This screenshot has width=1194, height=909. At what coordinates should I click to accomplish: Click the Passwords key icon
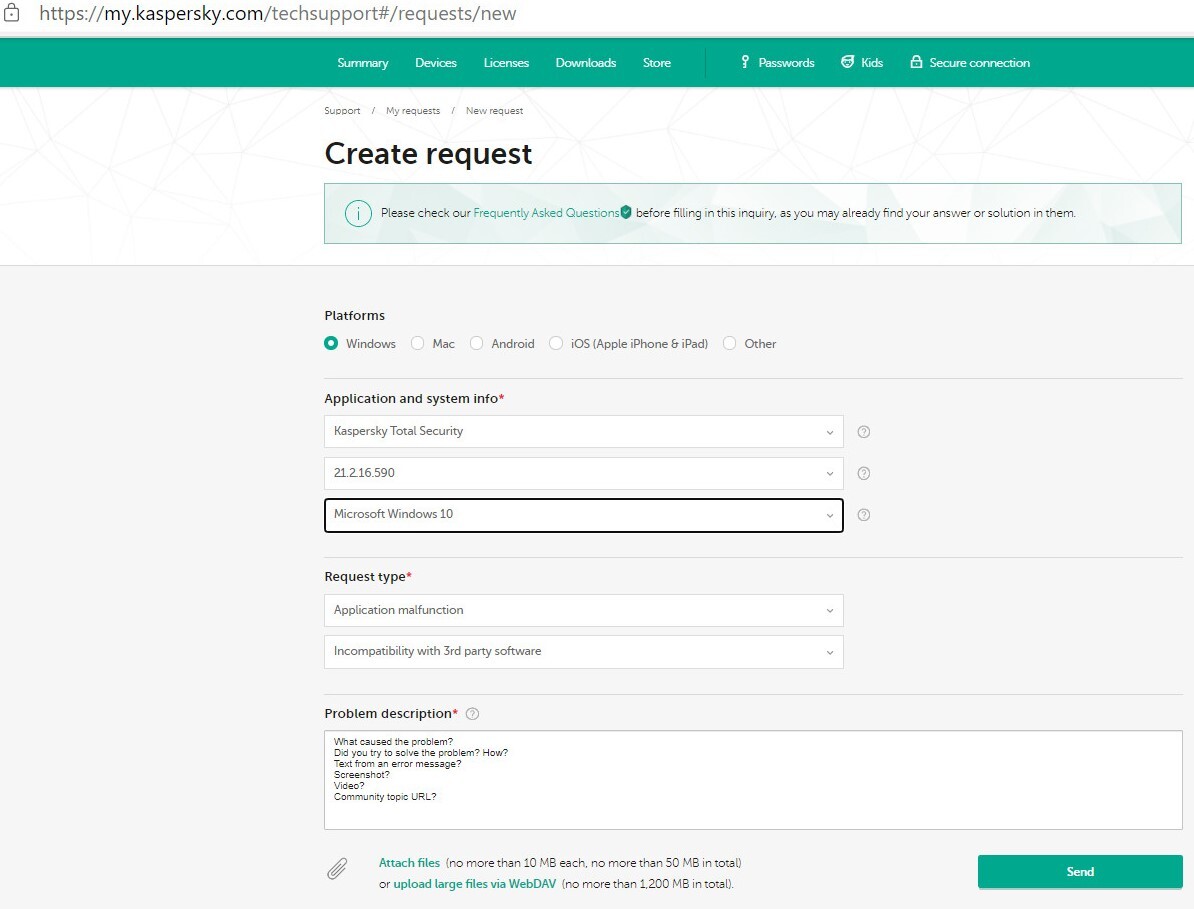tap(745, 62)
